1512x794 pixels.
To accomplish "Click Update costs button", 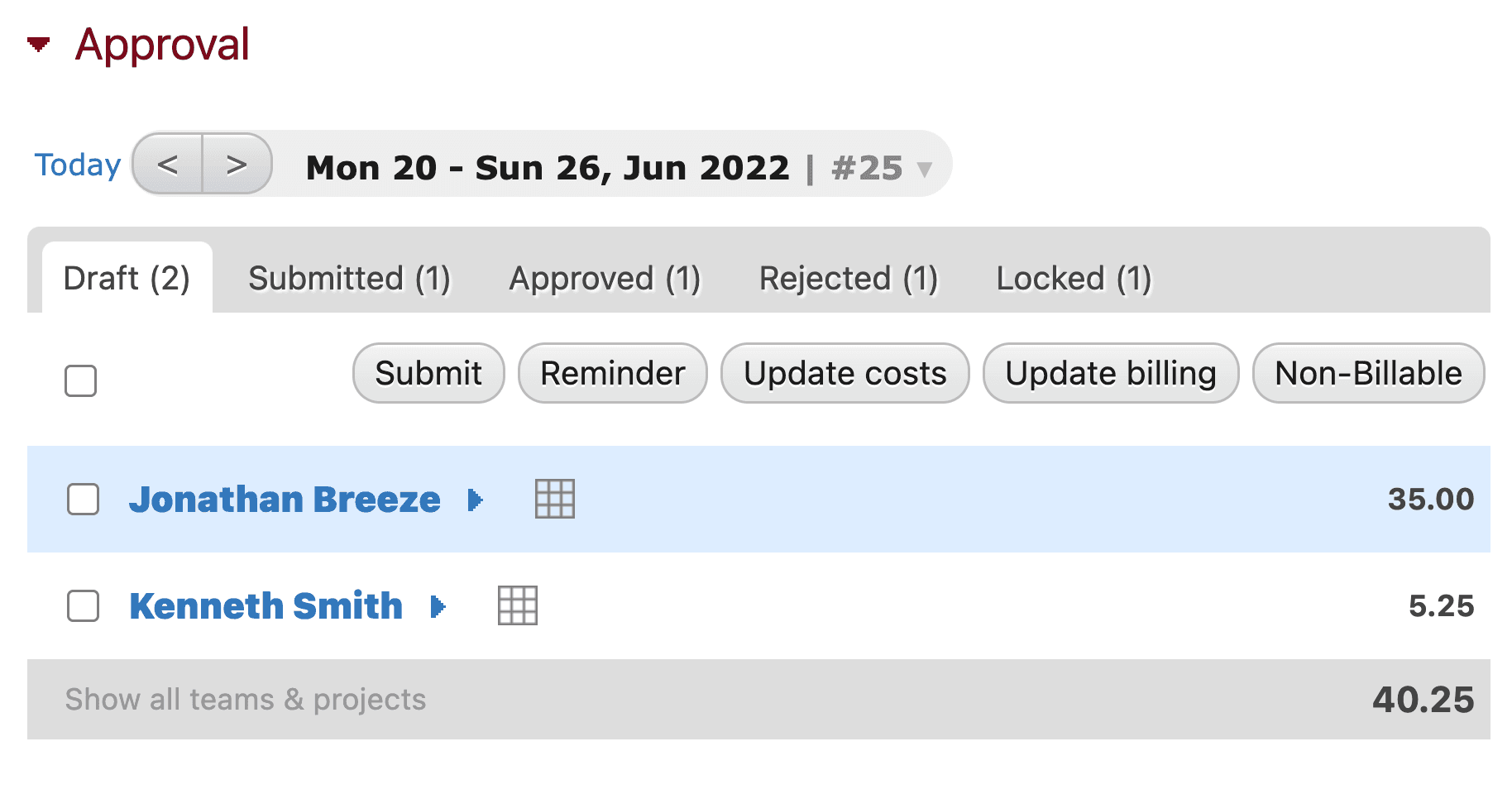I will point(845,373).
